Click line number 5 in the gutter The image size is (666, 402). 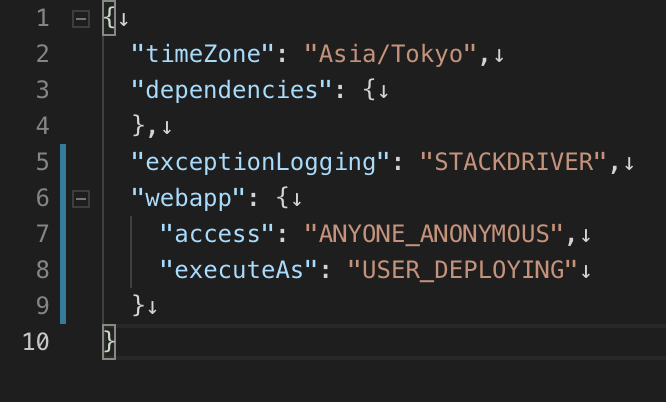[42, 162]
